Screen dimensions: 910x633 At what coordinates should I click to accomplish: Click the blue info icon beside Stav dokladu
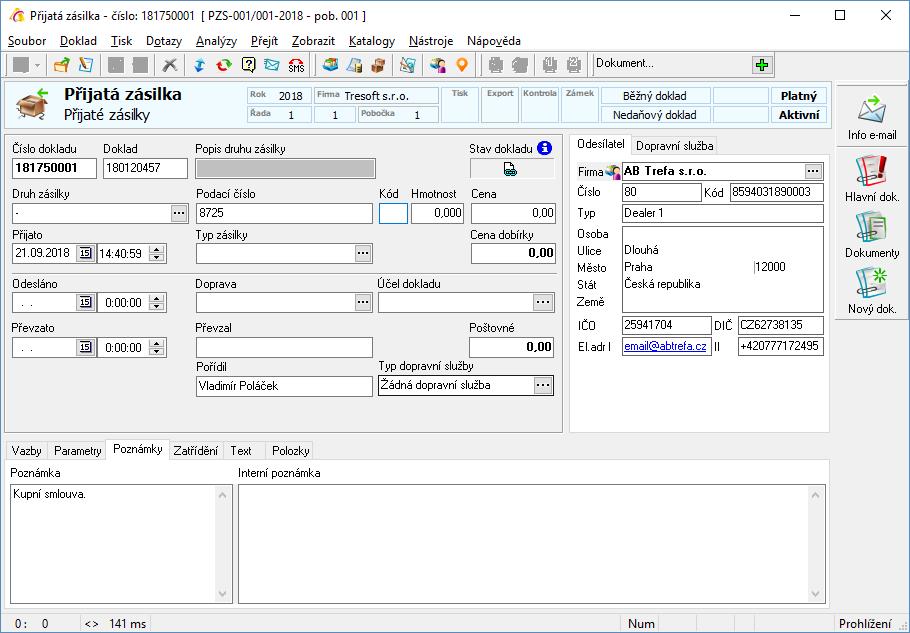pyautogui.click(x=544, y=148)
